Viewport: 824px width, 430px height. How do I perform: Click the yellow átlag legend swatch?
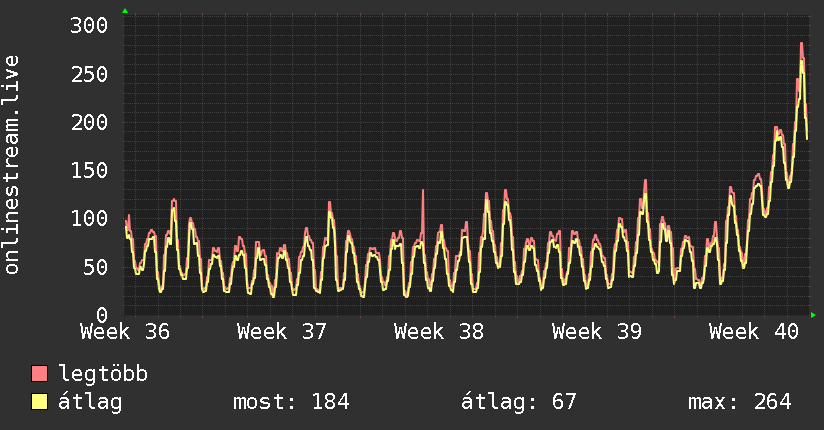pos(39,401)
